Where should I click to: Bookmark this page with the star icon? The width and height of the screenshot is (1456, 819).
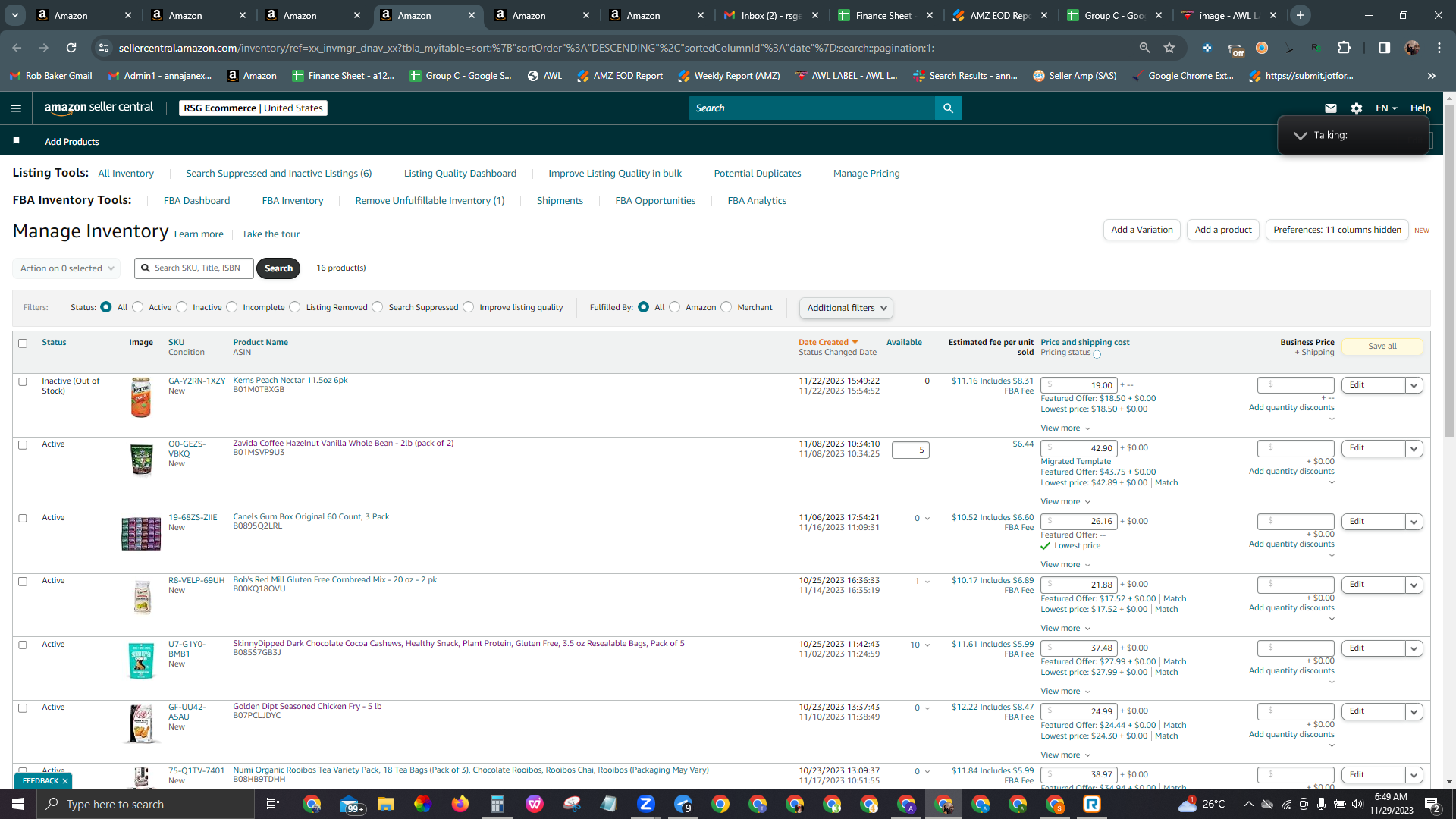[1169, 48]
